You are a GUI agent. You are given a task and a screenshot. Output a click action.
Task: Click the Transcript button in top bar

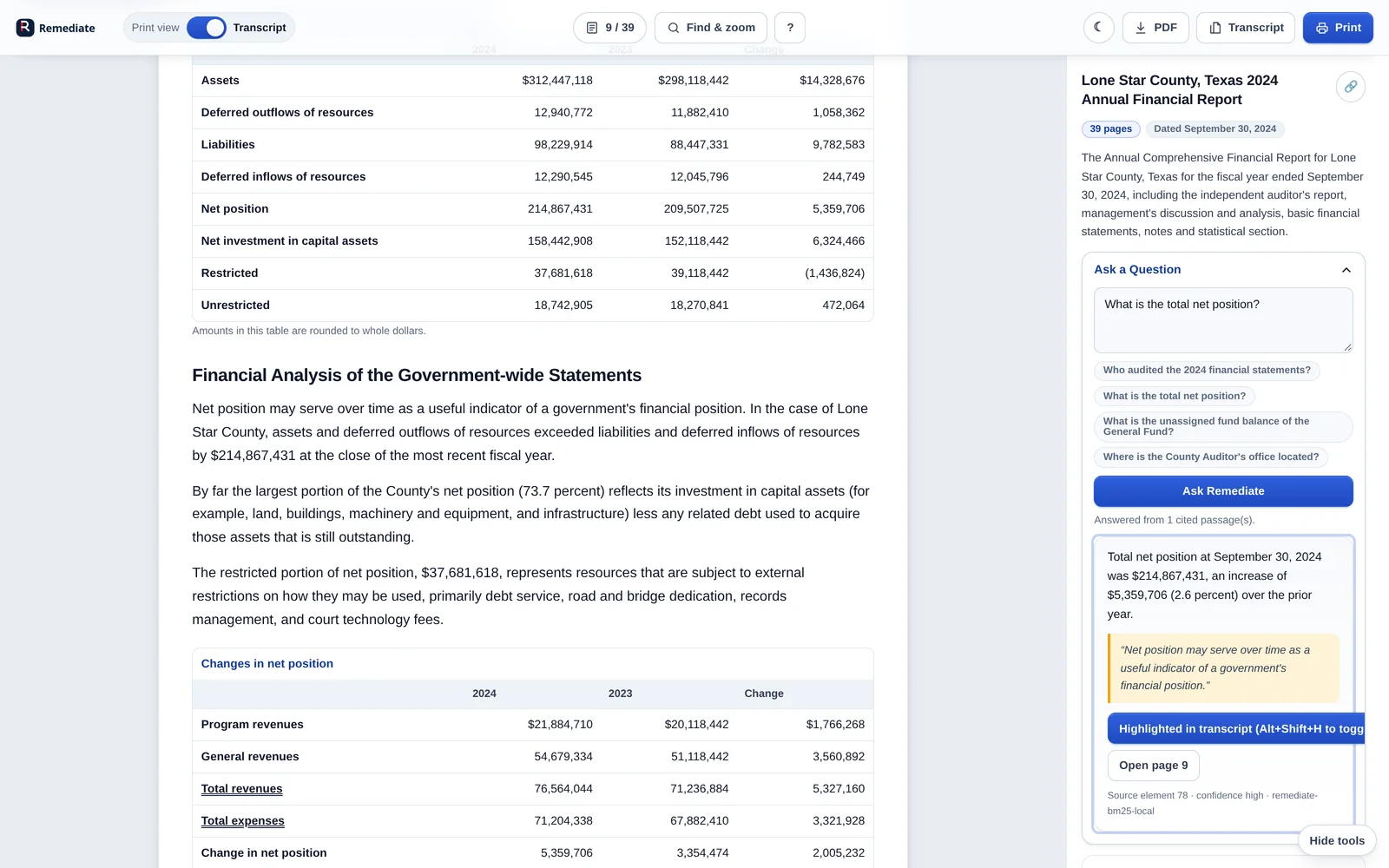tap(1246, 28)
